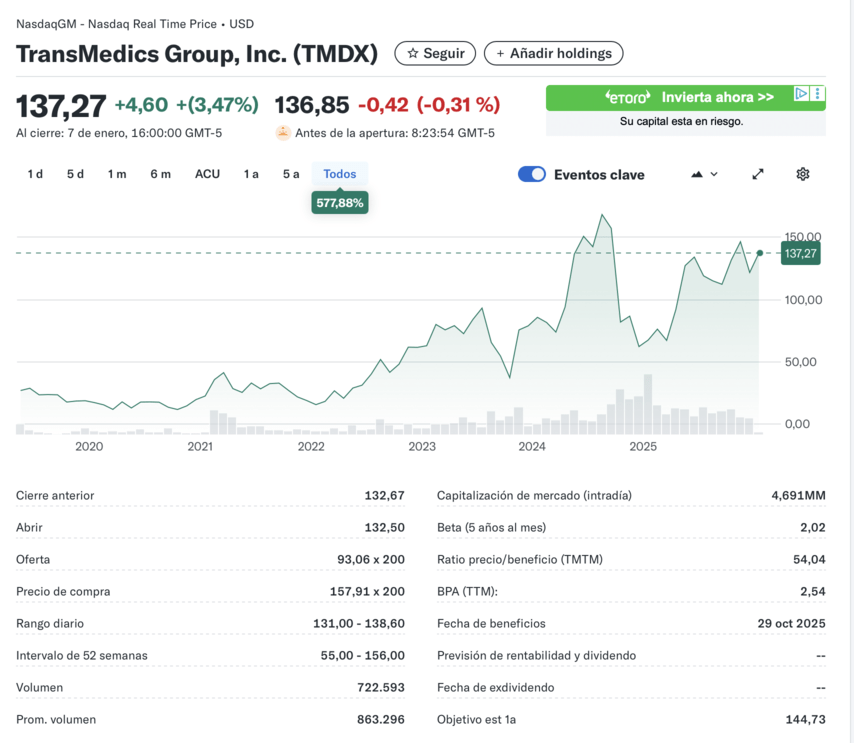Click the star icon in Seguir button

412,53
